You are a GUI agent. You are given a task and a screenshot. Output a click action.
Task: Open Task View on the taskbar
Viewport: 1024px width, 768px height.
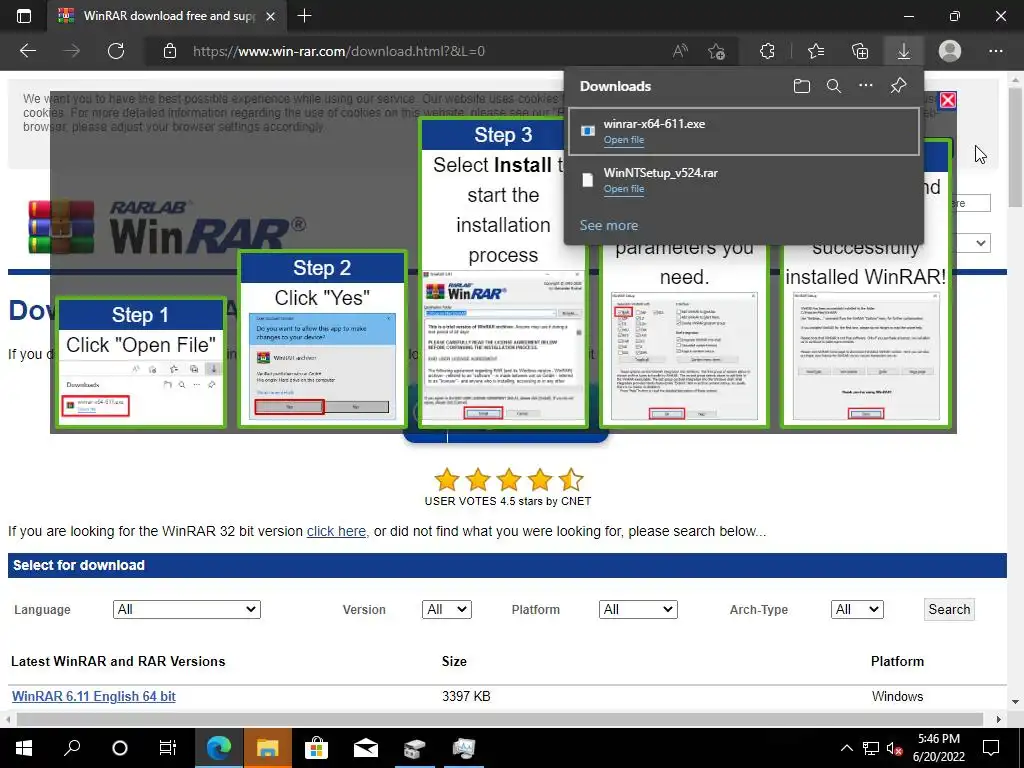coord(168,748)
